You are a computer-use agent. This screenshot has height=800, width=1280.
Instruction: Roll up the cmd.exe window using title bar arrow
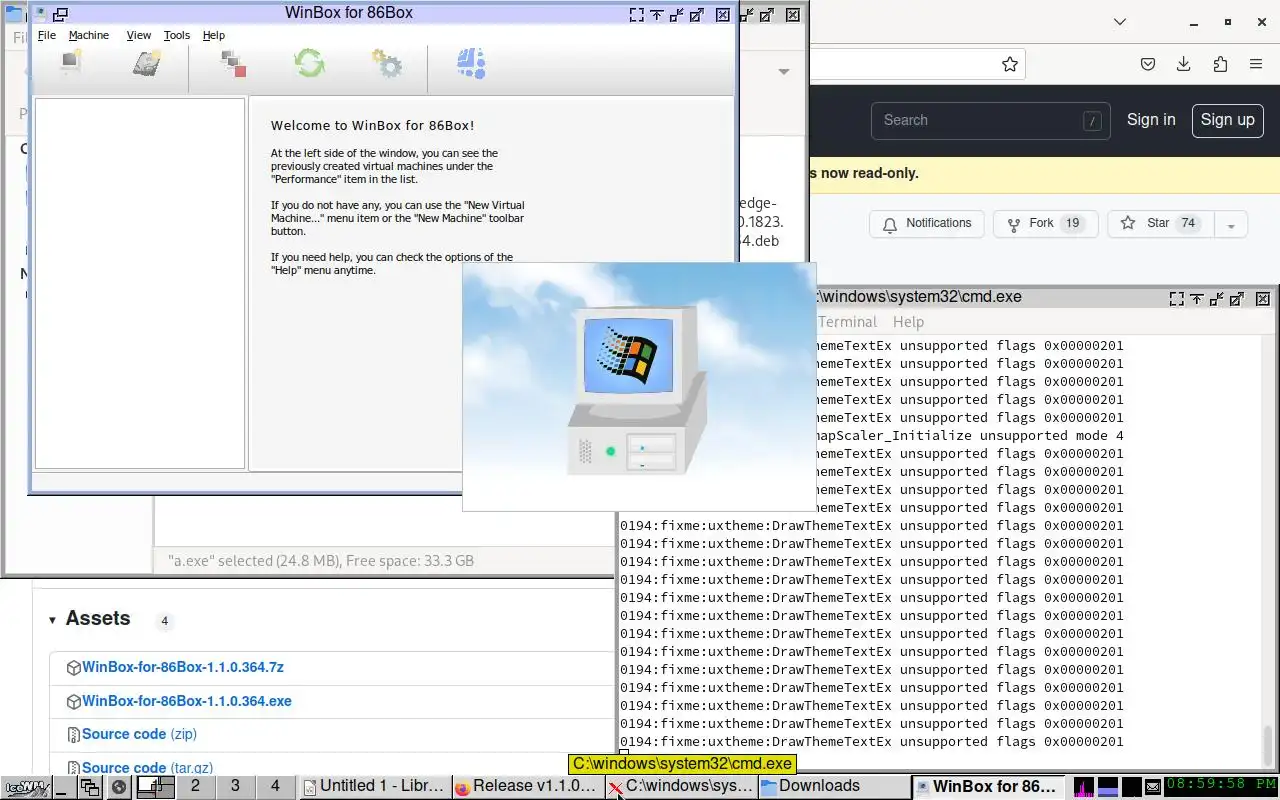tap(1197, 298)
